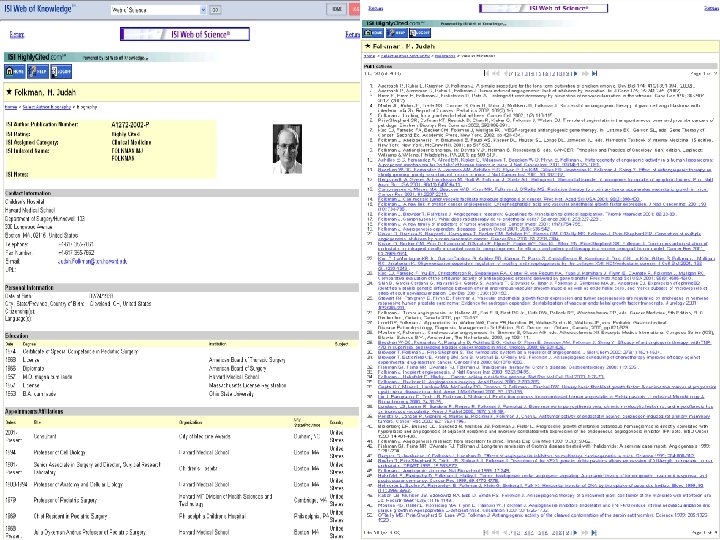Open the Web of Science product dropdown
The height and width of the screenshot is (540, 720).
point(159,10)
